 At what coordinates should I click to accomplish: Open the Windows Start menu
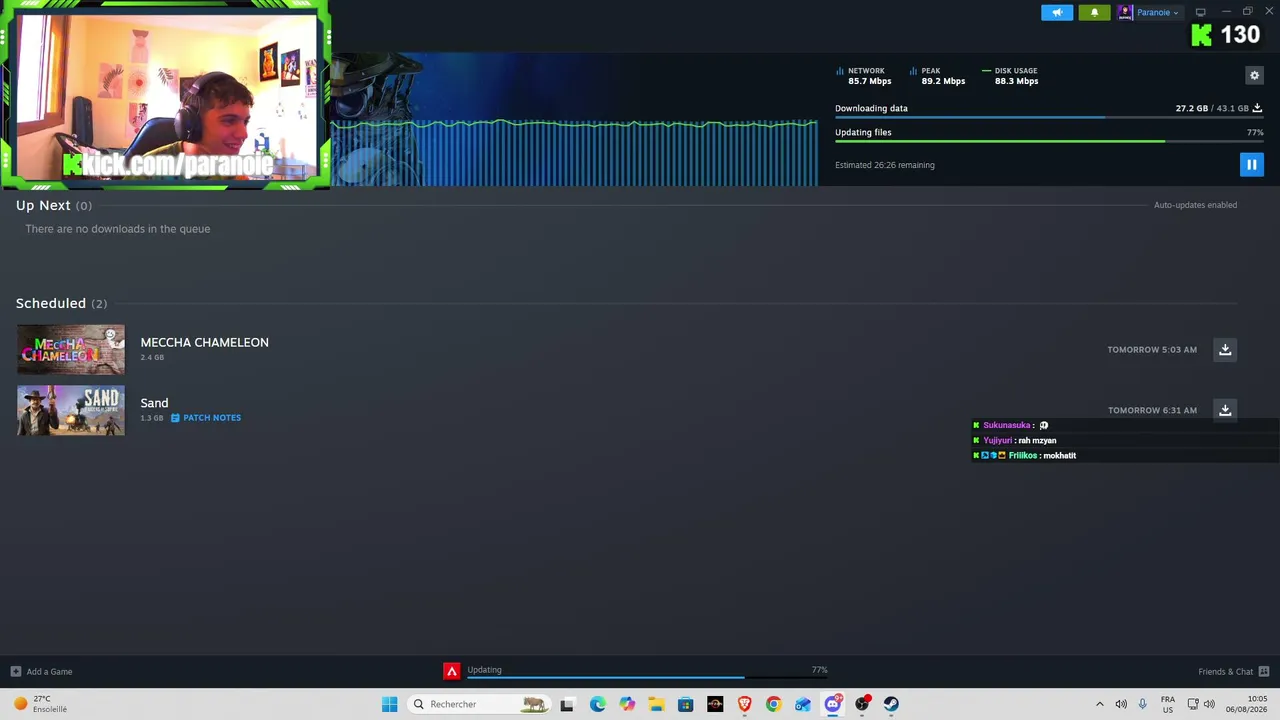[x=389, y=704]
